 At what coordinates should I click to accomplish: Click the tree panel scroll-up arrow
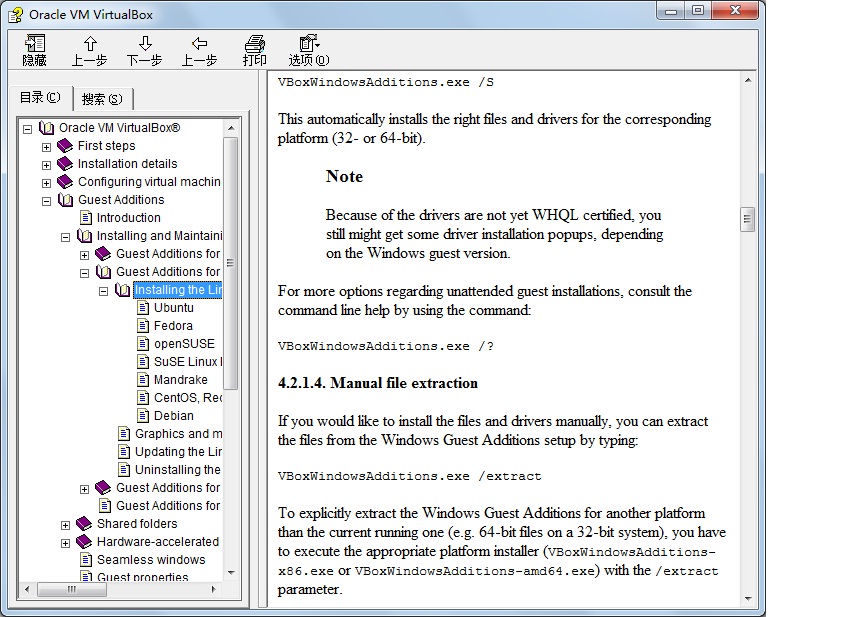coord(231,128)
